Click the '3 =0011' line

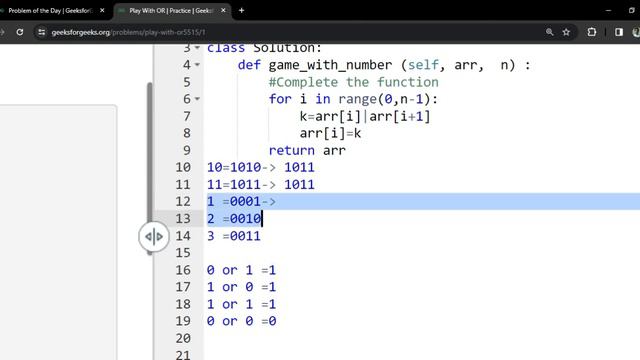point(234,236)
